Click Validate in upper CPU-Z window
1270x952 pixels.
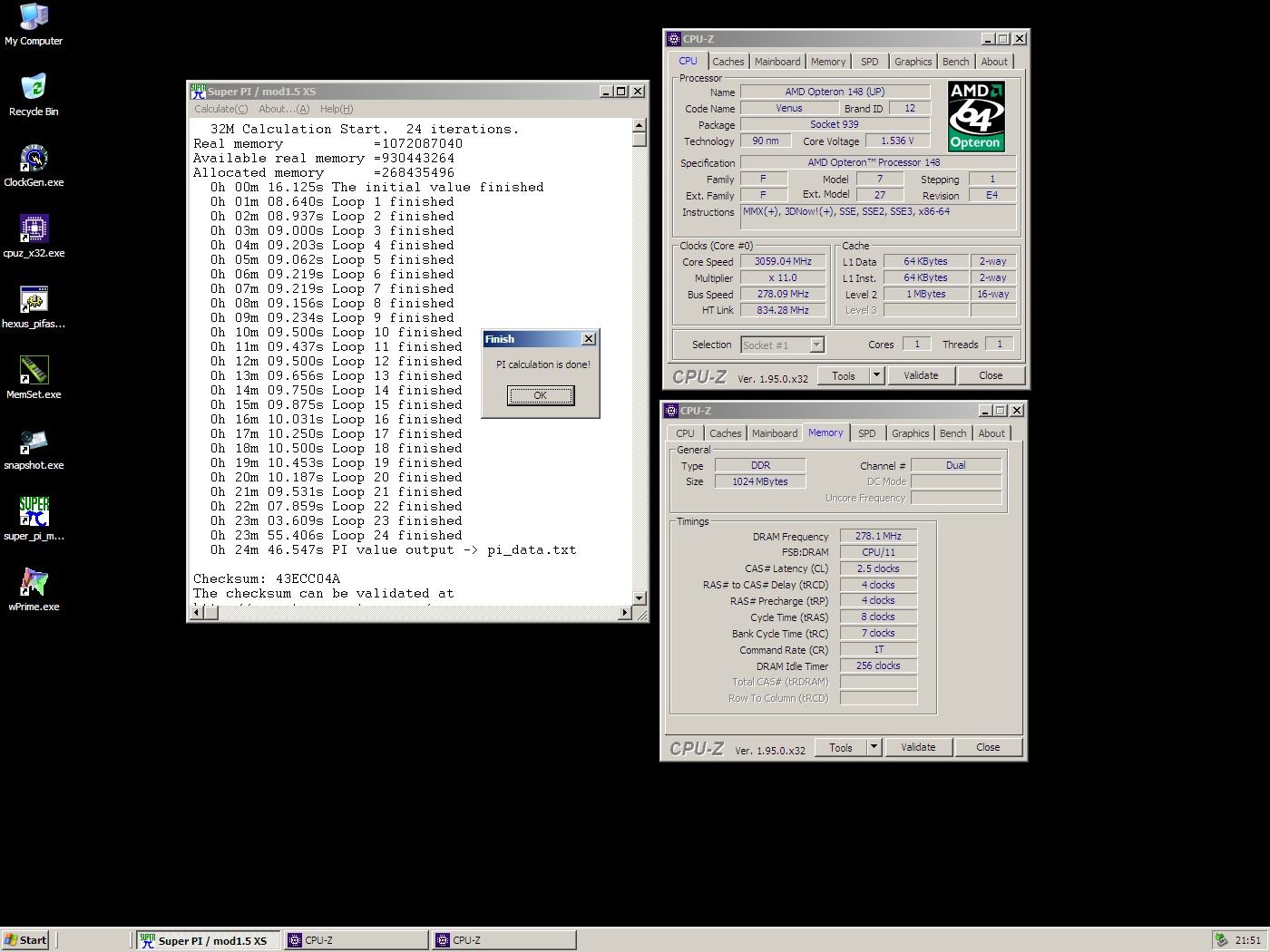point(921,375)
